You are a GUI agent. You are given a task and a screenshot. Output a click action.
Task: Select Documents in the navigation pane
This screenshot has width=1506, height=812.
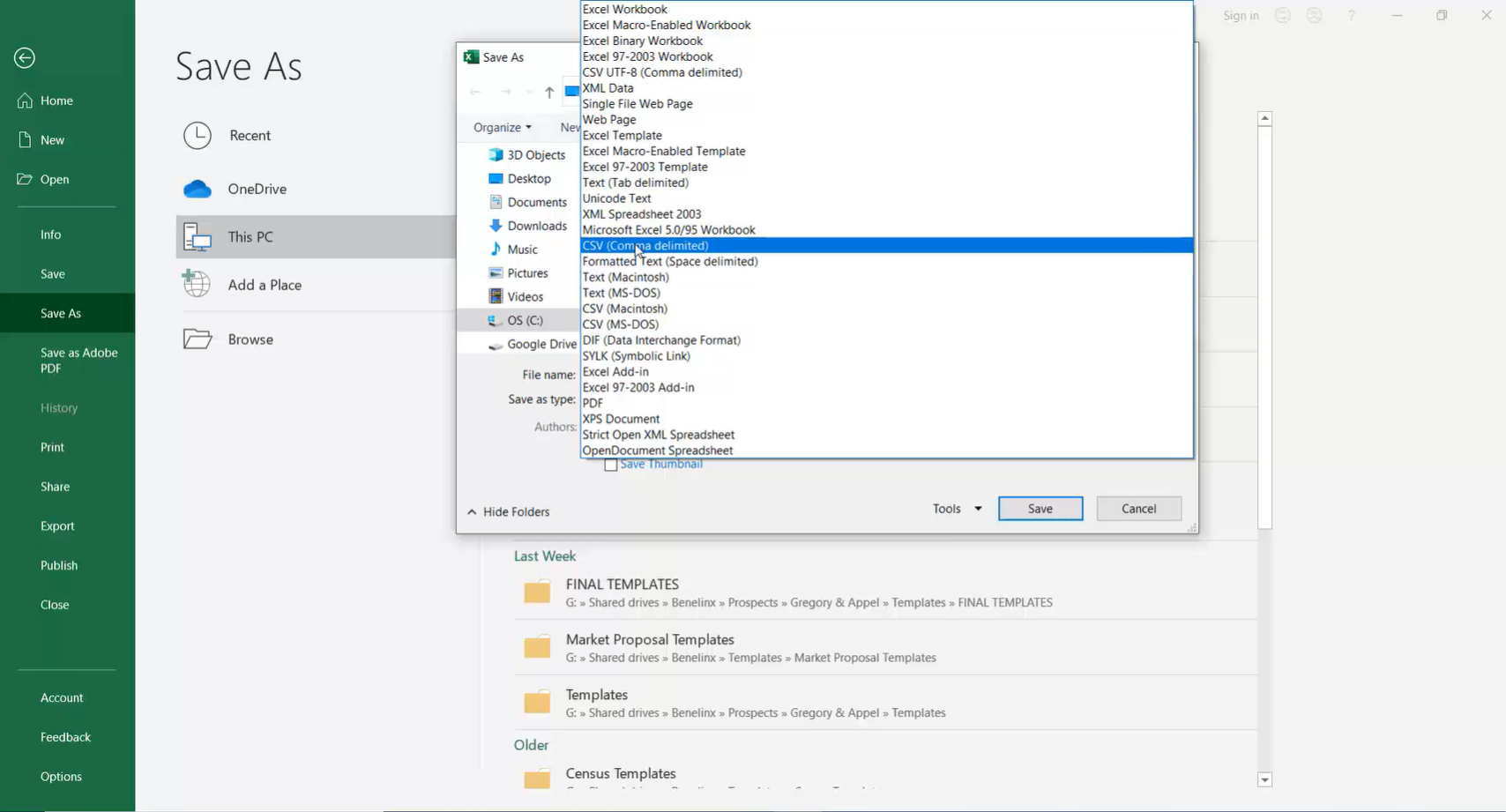(x=527, y=202)
